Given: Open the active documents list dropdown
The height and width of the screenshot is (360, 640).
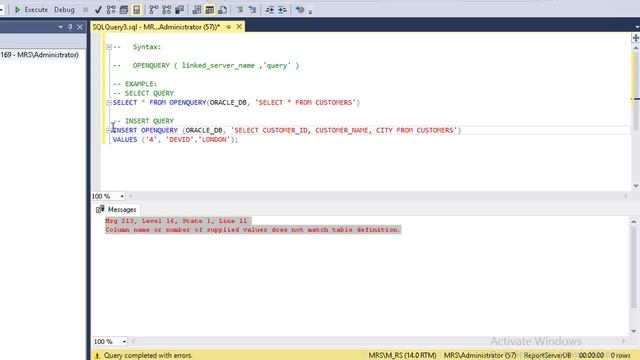Looking at the screenshot, I should [x=637, y=27].
